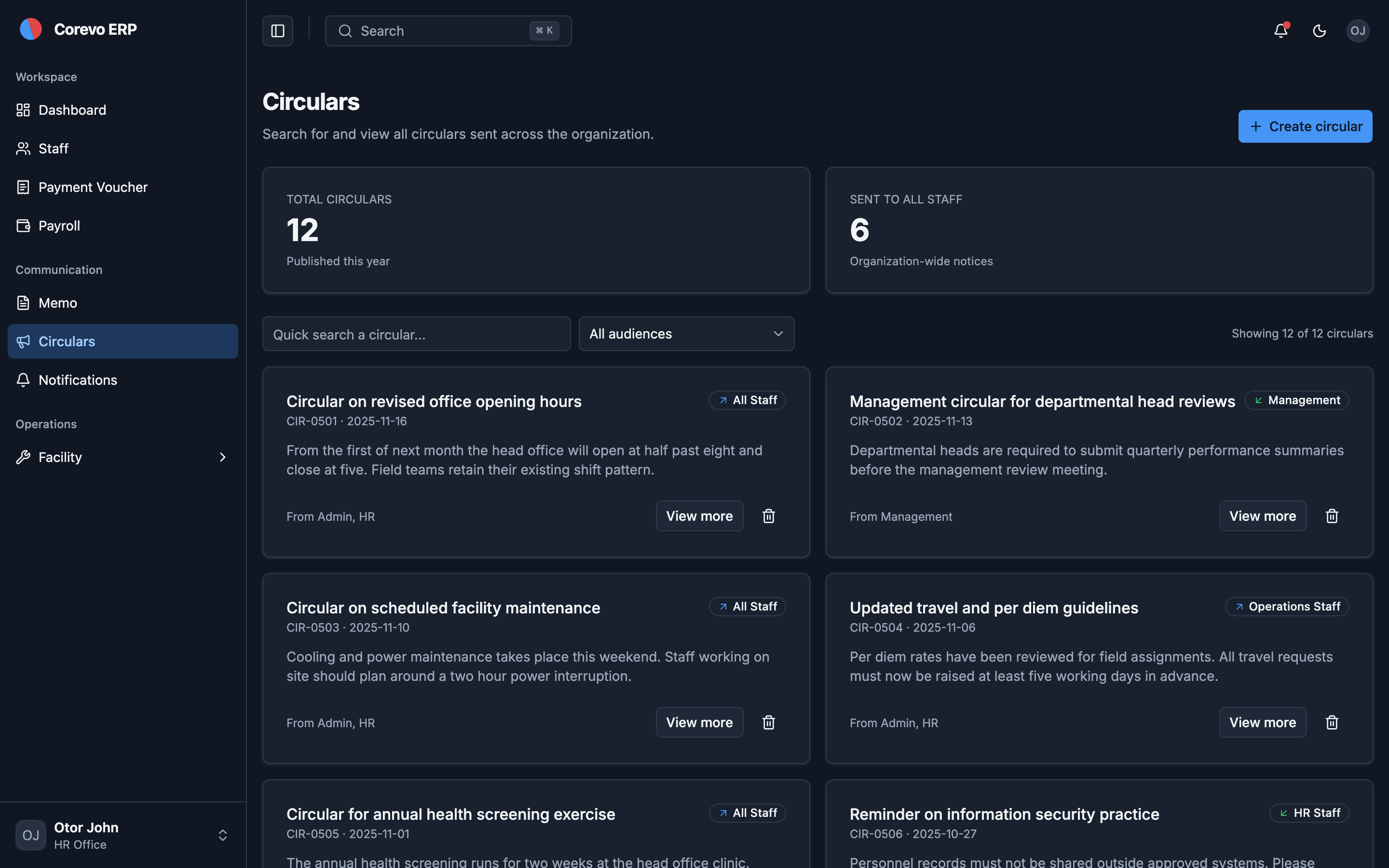This screenshot has width=1389, height=868.
Task: Click the sidebar Notifications bell icon
Action: point(23,380)
